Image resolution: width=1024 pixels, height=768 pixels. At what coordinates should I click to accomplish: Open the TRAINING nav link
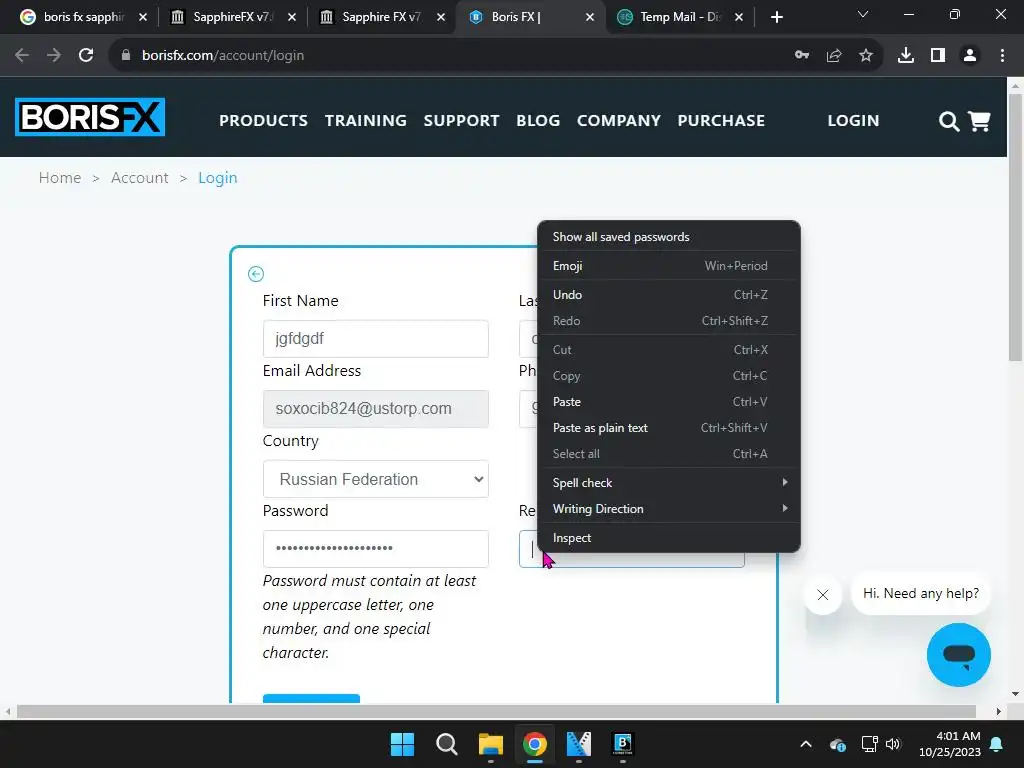[x=366, y=121]
